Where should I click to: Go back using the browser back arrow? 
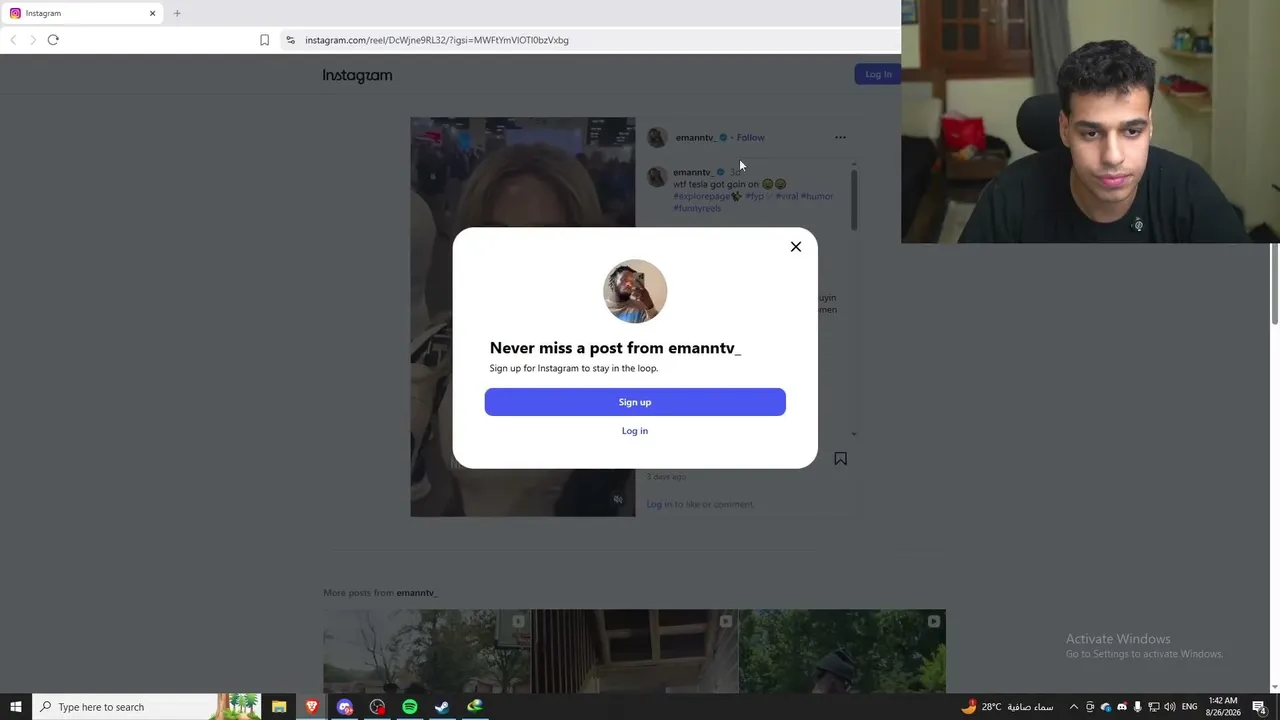13,40
